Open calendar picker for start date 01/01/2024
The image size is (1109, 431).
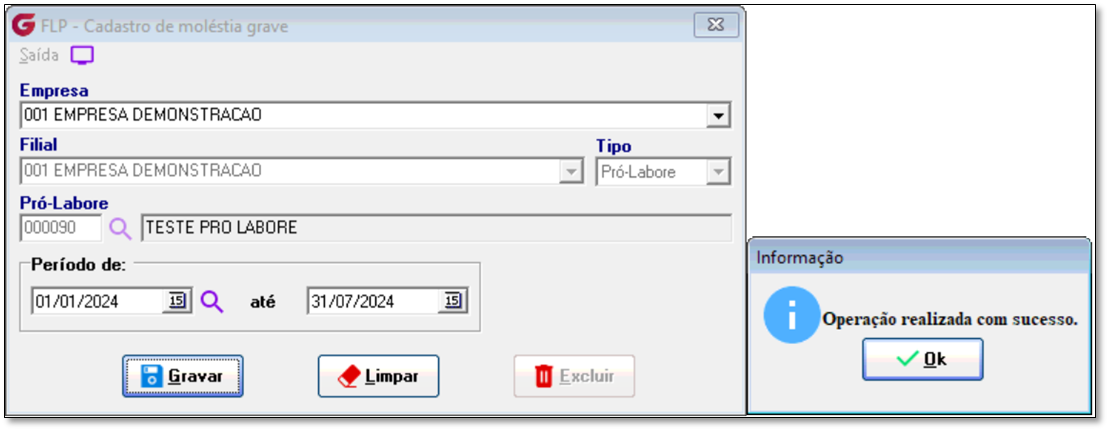tap(177, 301)
